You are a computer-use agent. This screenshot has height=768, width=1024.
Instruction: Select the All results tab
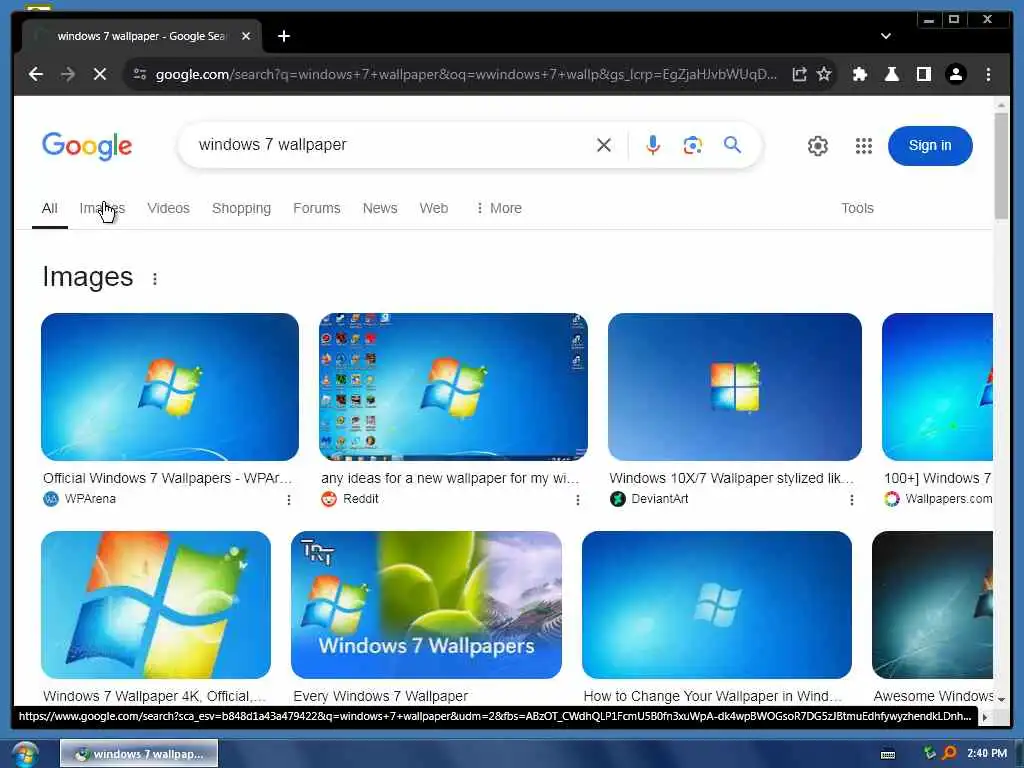(50, 208)
